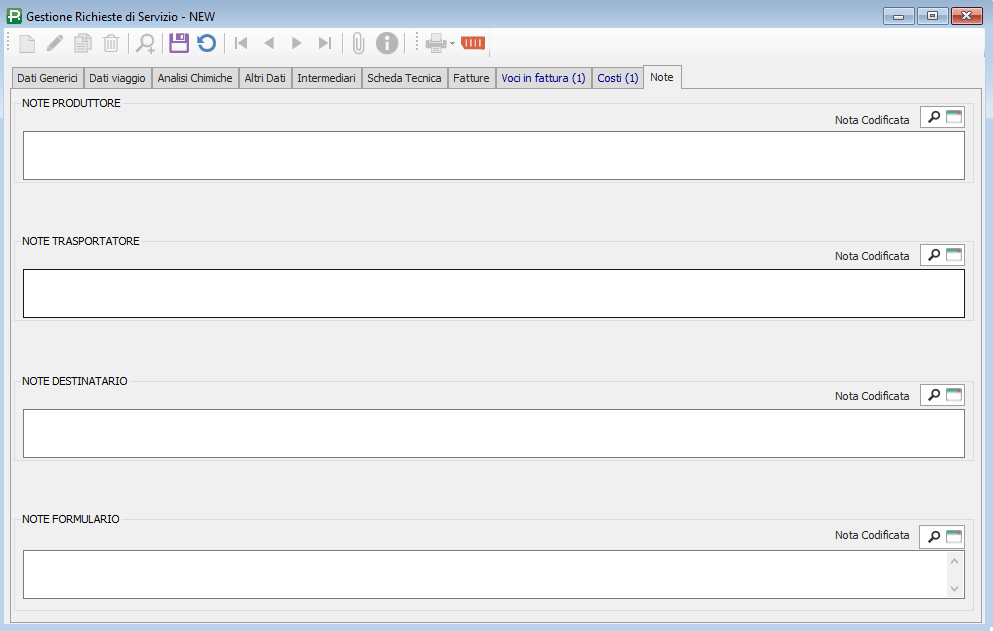Click the magnifier search record icon in toolbar
Image resolution: width=993 pixels, height=631 pixels.
pyautogui.click(x=146, y=43)
